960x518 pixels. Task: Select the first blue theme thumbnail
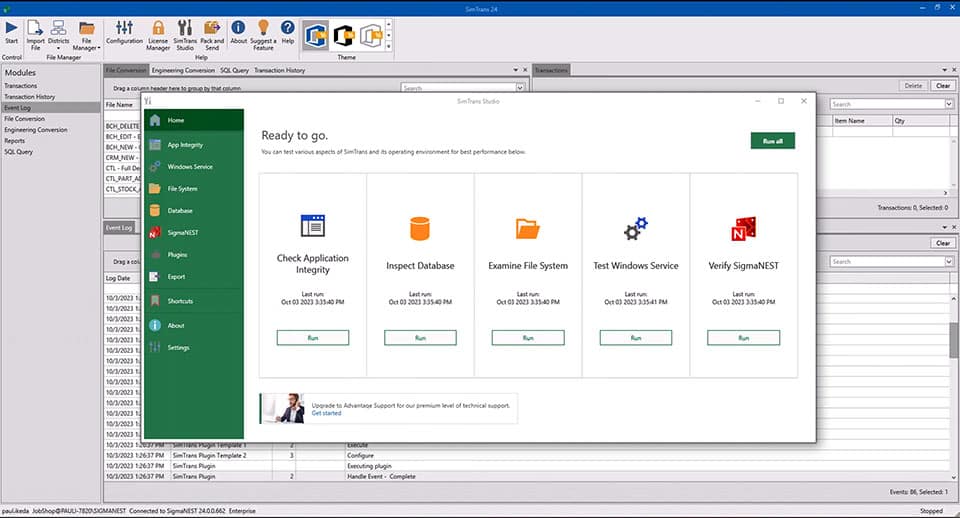coord(316,36)
